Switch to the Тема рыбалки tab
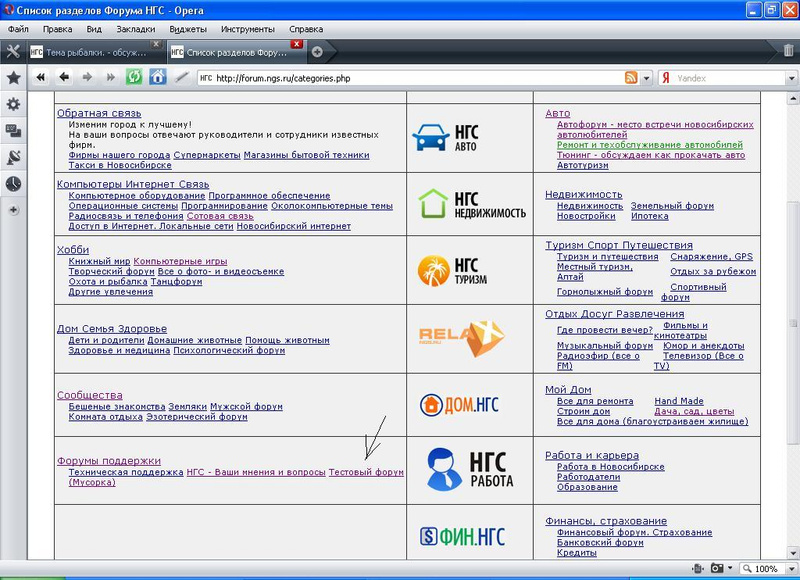800x580 pixels. (88, 52)
